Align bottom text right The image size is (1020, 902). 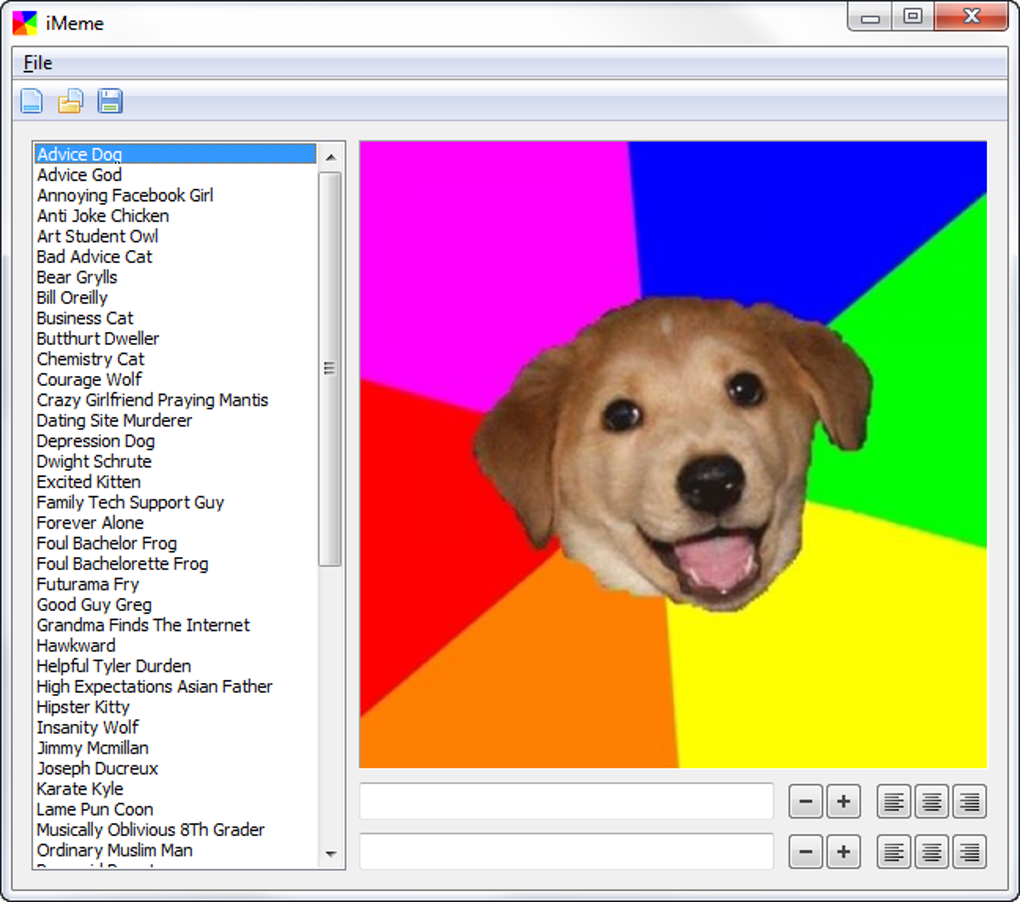(x=969, y=852)
